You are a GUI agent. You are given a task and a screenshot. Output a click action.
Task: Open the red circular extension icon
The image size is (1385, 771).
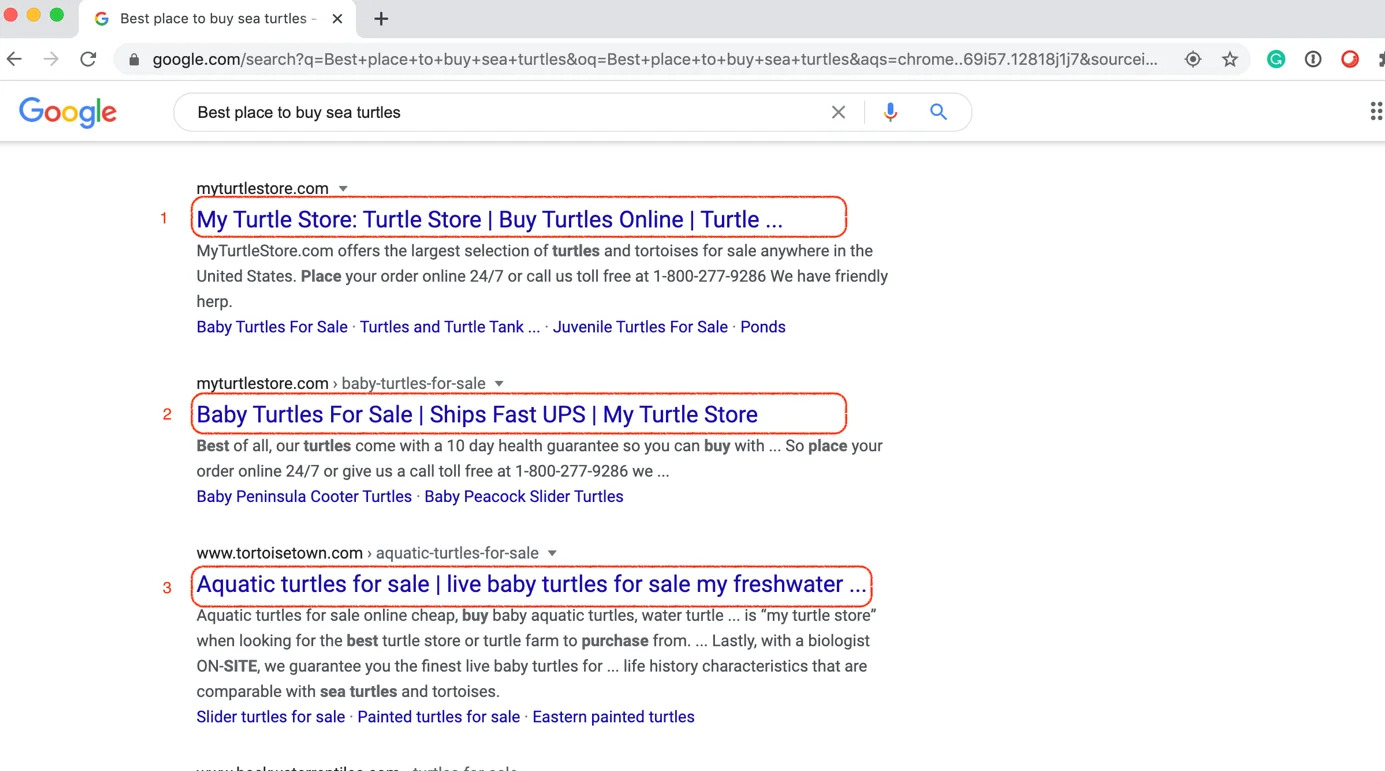(x=1350, y=60)
